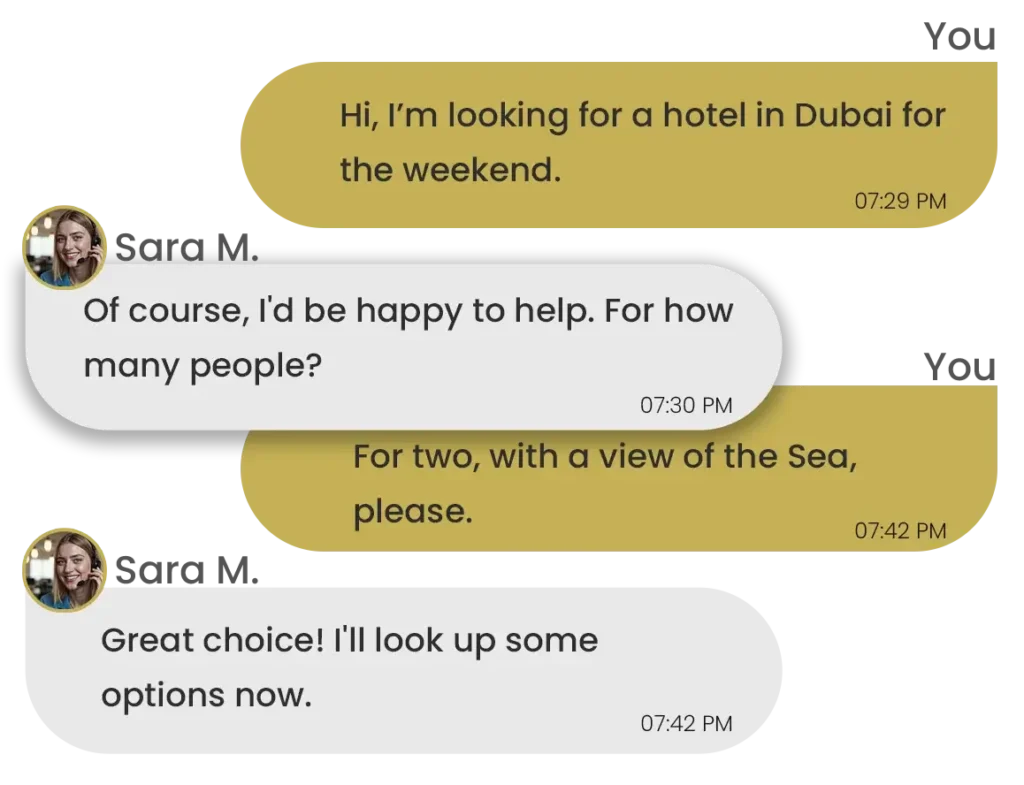Viewport: 1024px width, 785px height.
Task: Click Sara M.'s avatar above the "Of course" message
Action: point(63,248)
